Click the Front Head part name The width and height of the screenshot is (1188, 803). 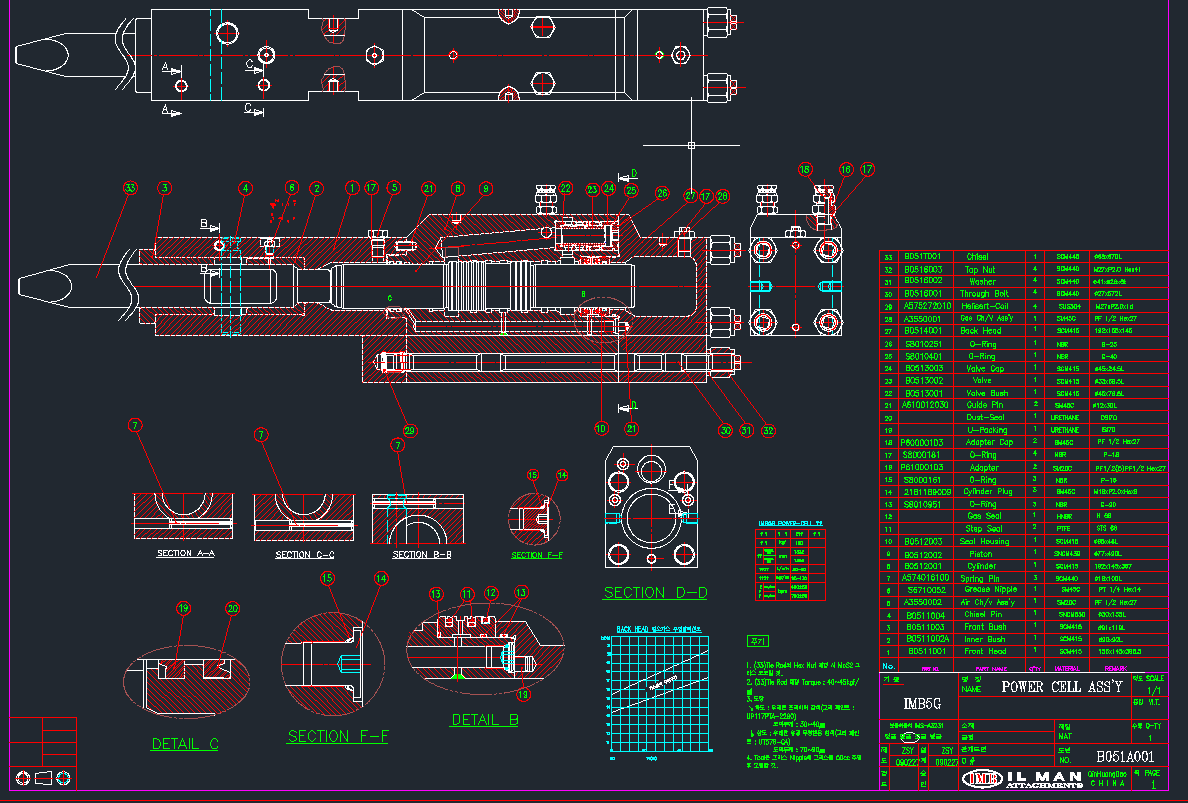(x=985, y=651)
